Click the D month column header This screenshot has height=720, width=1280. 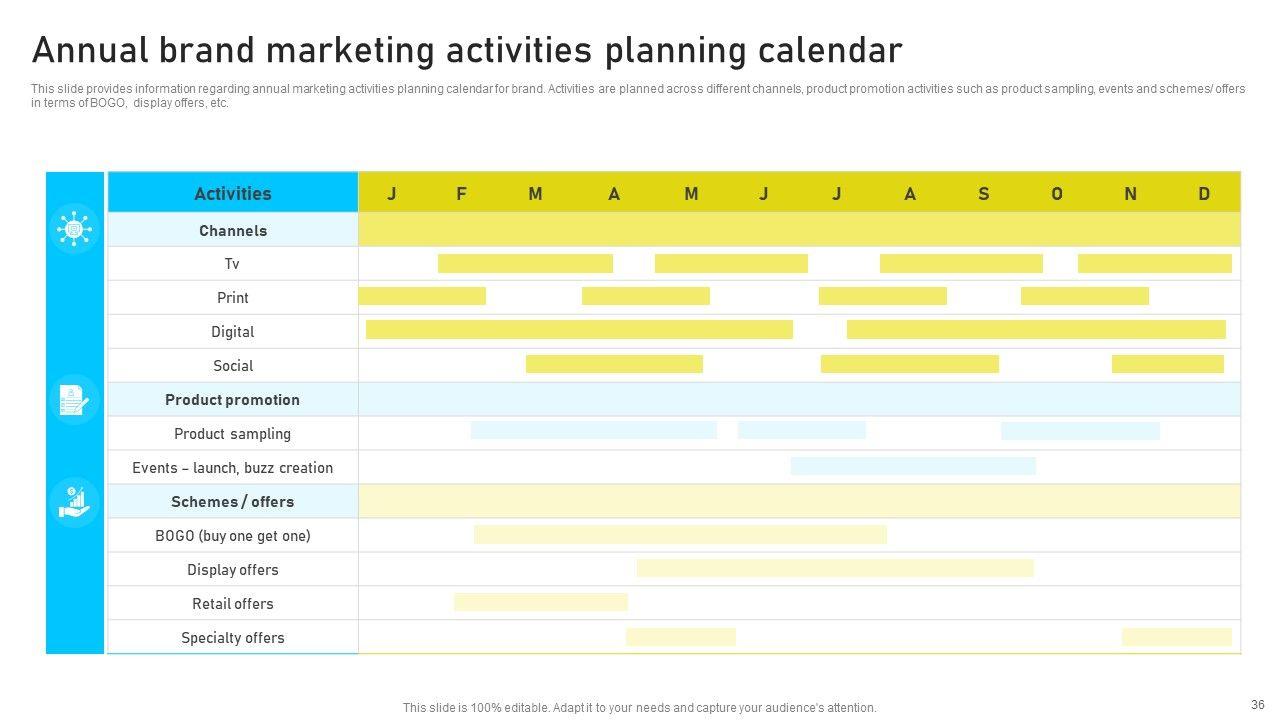tap(1204, 194)
